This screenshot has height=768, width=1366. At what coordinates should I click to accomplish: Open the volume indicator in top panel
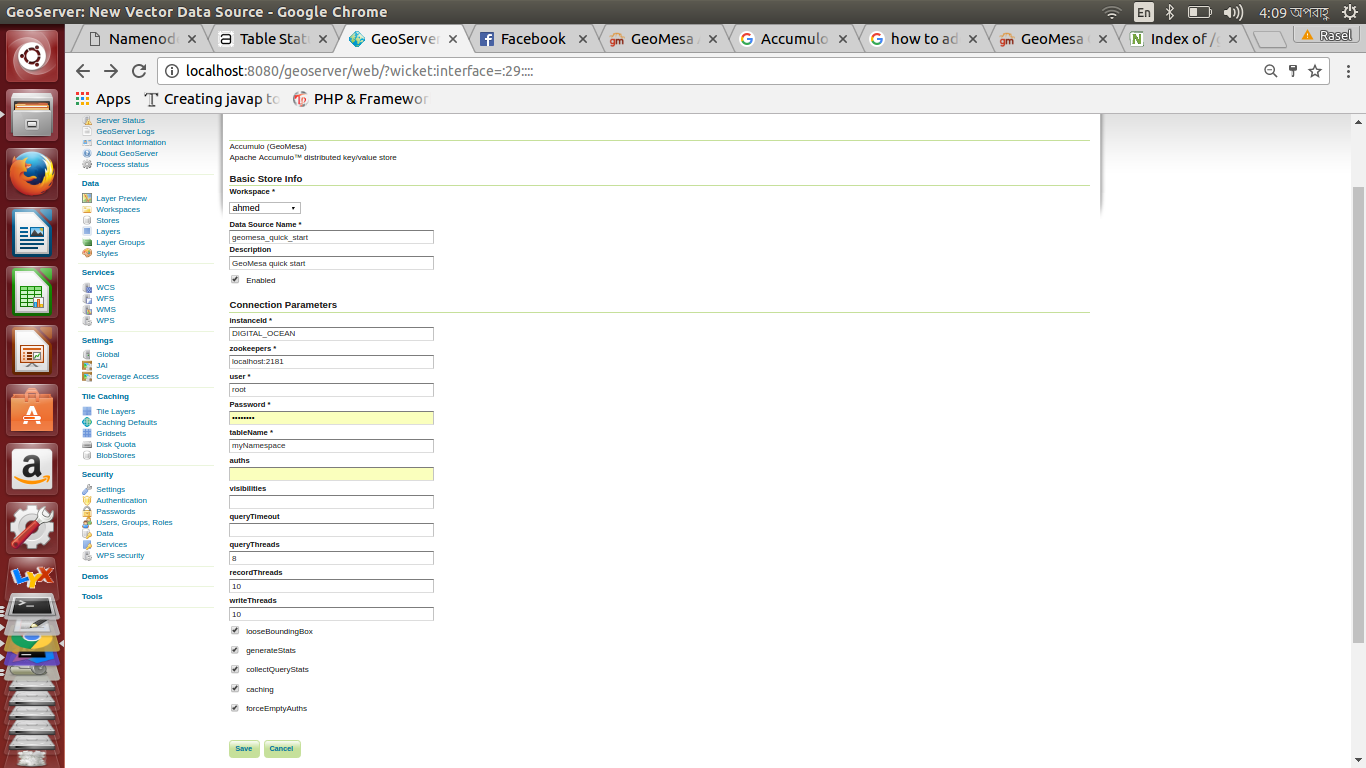[1233, 12]
